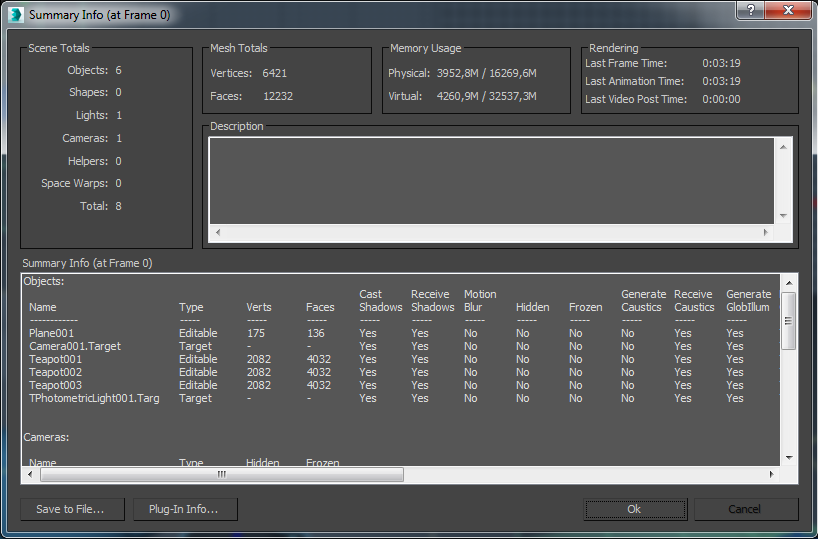818x539 pixels.
Task: Click the Helpers label in Scene Totals
Action: 88,161
